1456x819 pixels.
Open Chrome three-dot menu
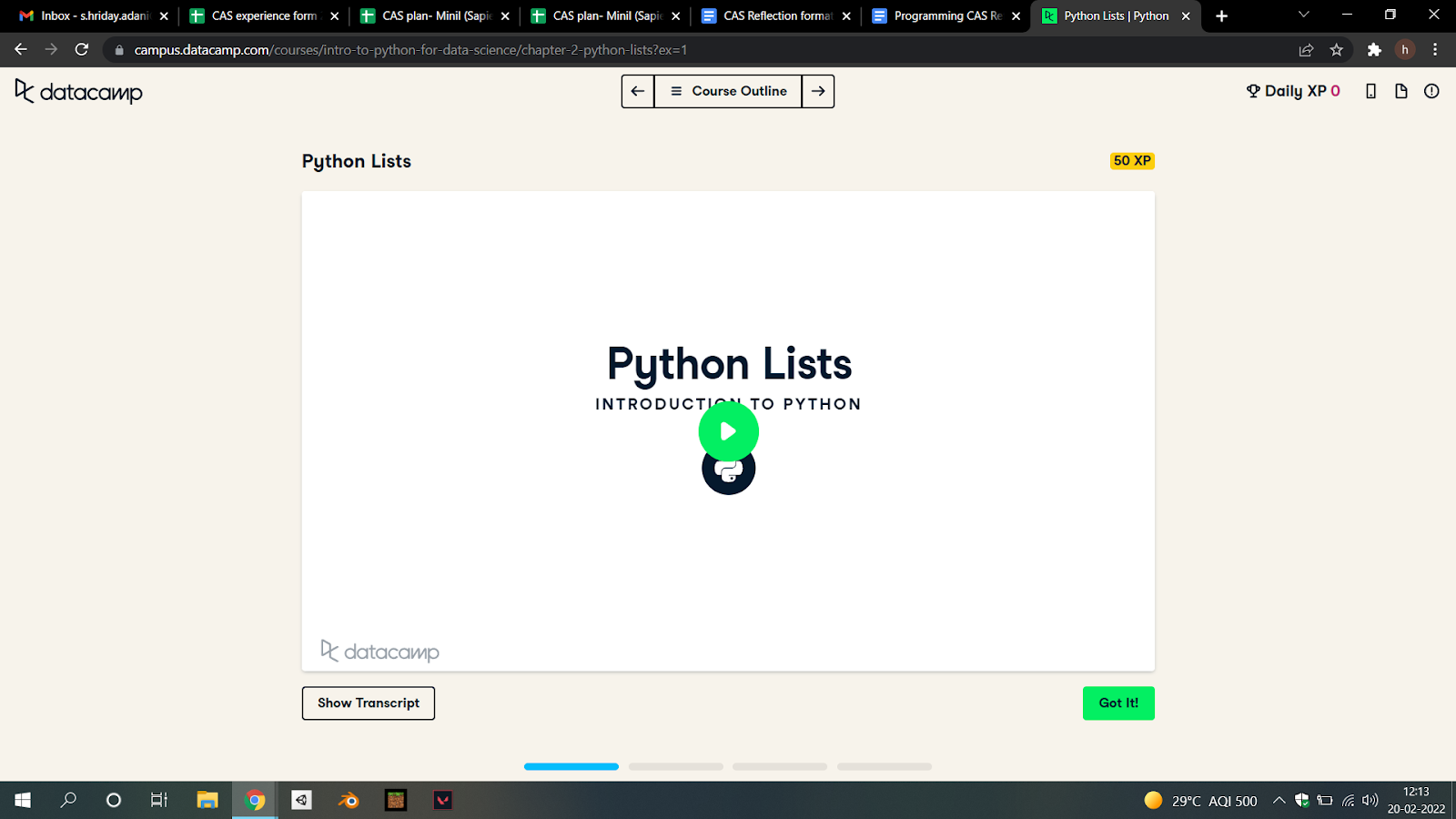tap(1435, 50)
